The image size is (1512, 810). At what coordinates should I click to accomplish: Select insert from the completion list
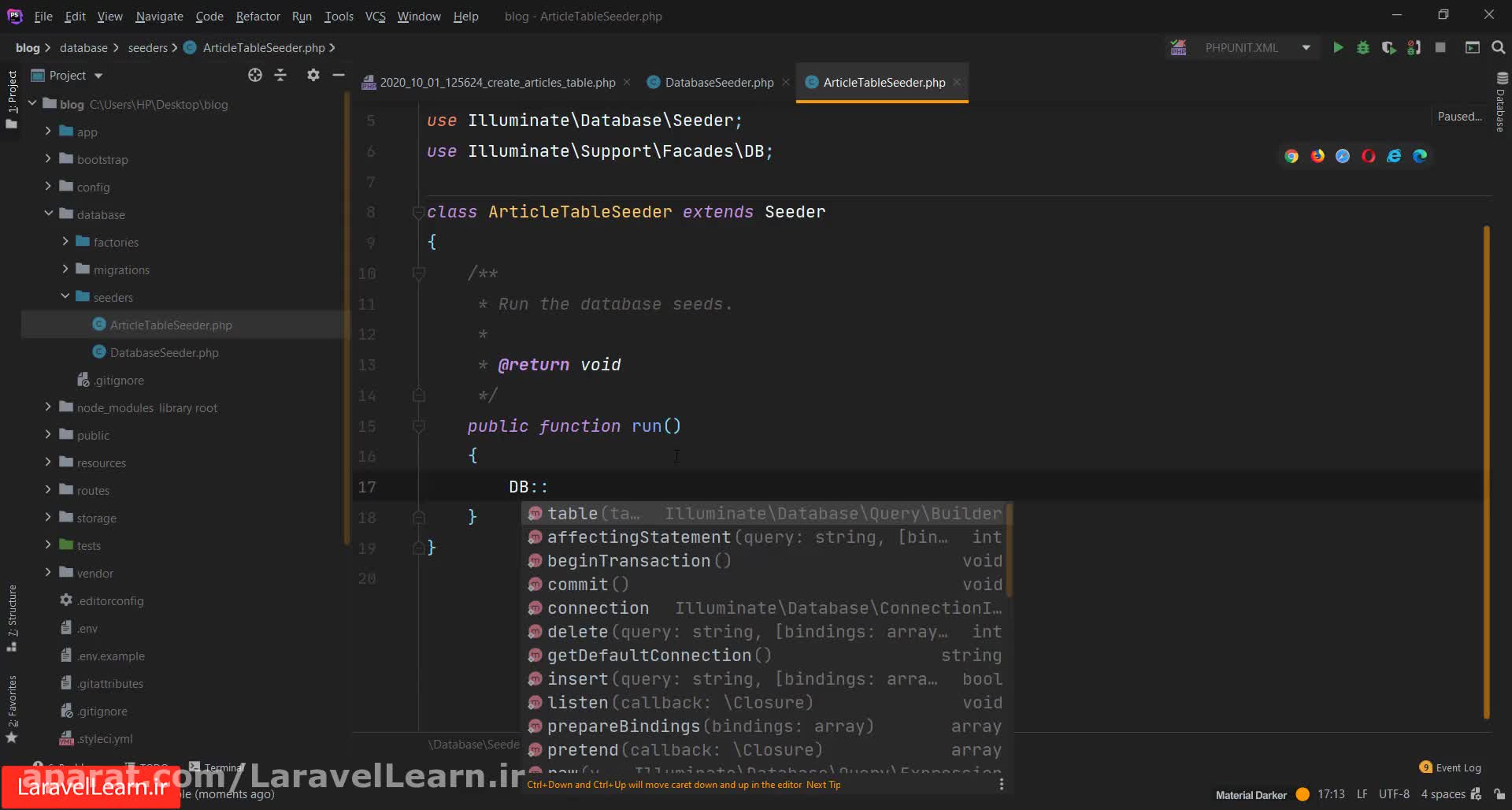pyautogui.click(x=577, y=679)
